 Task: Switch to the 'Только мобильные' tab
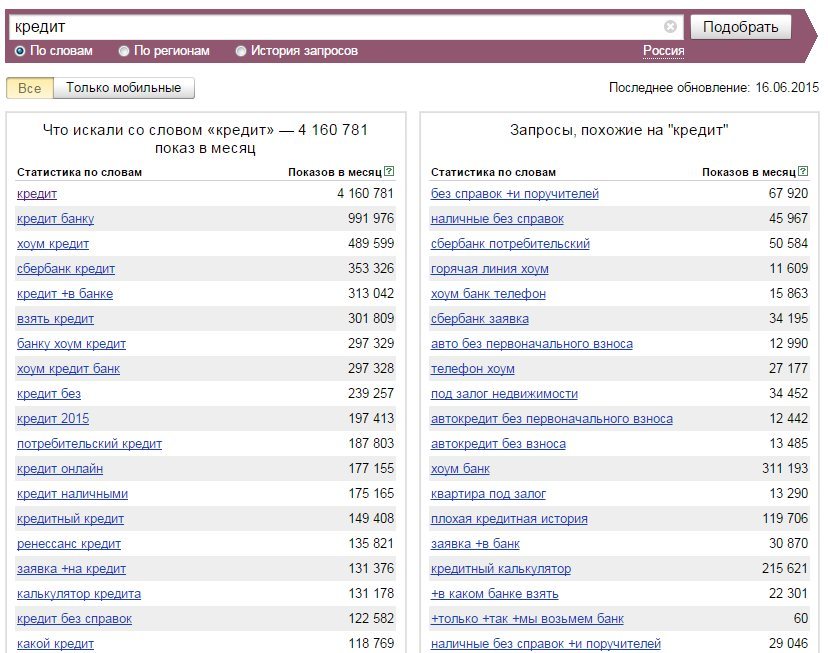(124, 88)
